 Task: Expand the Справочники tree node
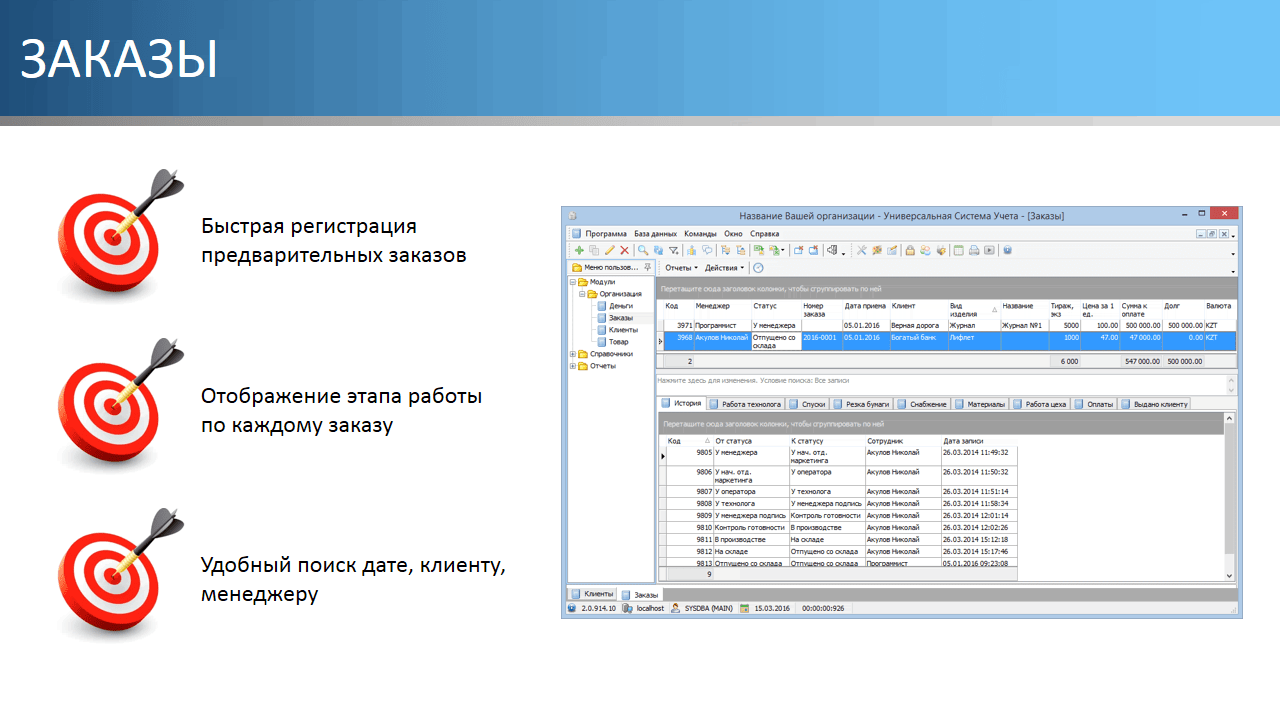coord(574,354)
